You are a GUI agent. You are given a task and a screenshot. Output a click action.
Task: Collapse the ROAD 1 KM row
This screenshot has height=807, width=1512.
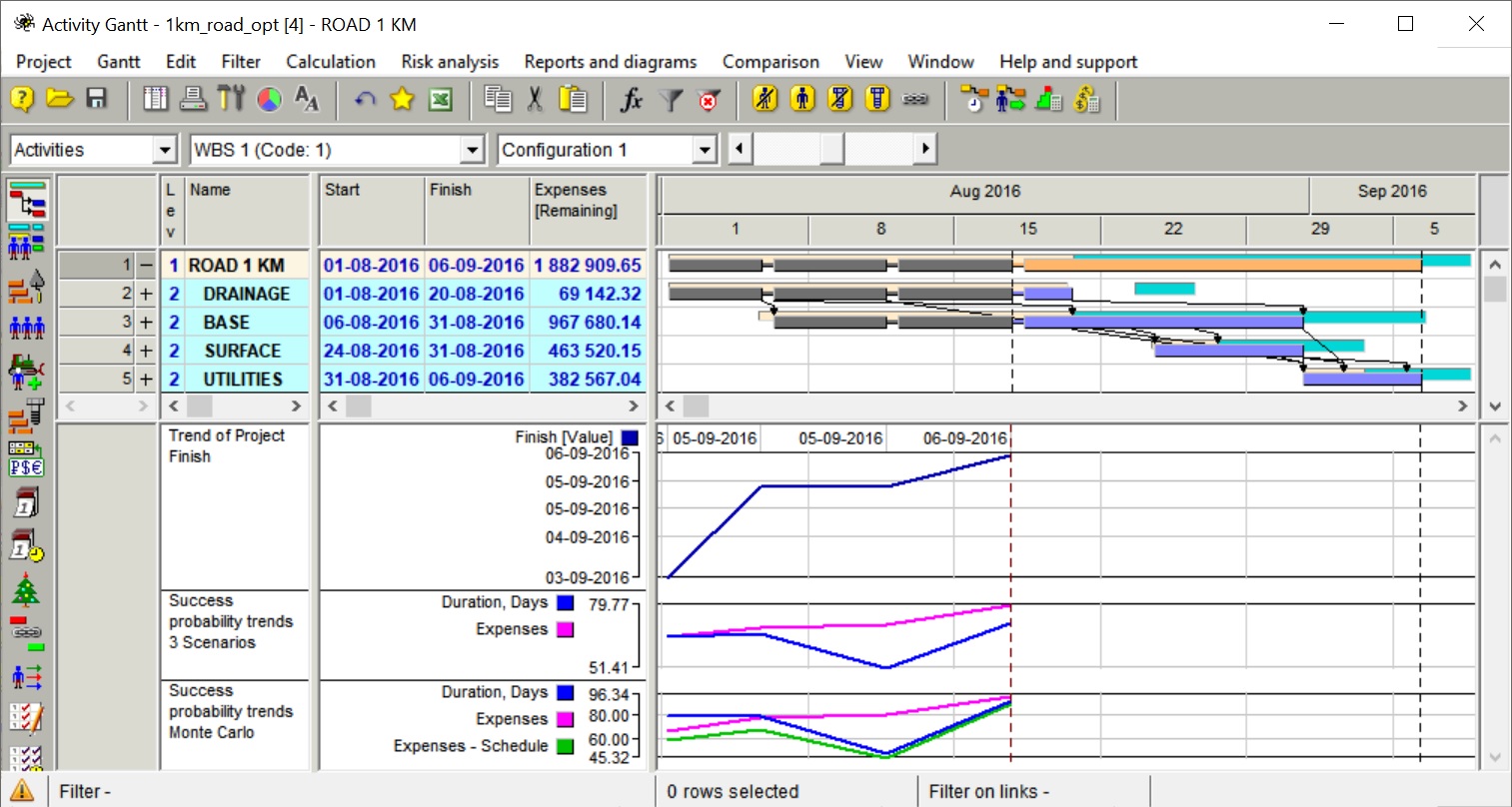click(x=146, y=266)
